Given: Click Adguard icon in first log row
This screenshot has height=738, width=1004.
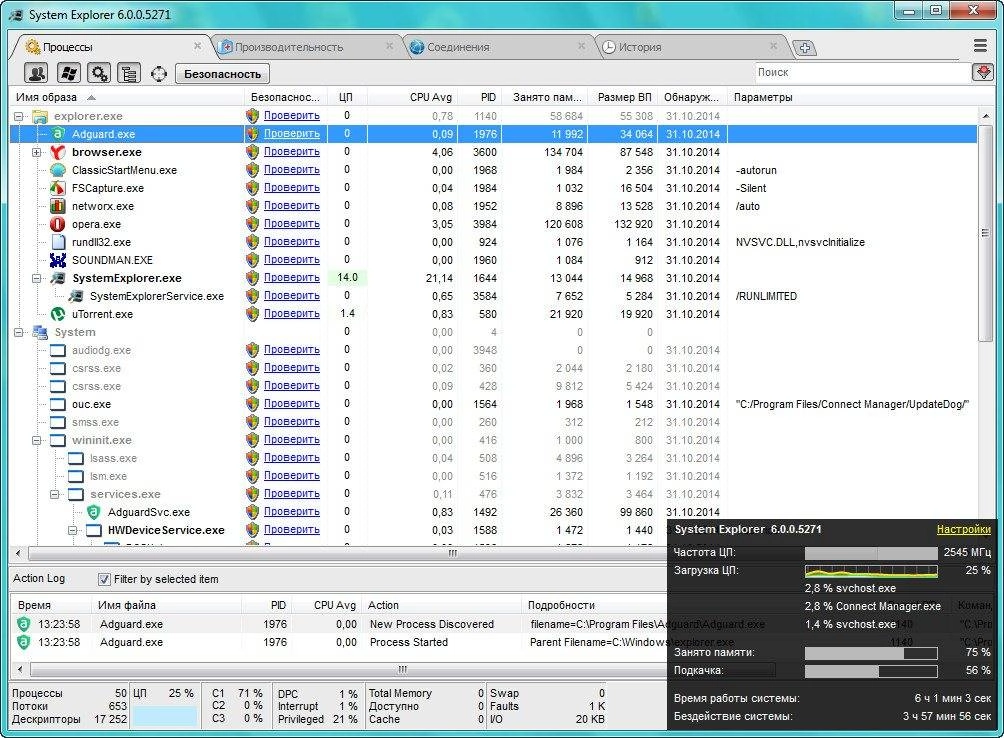Looking at the screenshot, I should [24, 624].
